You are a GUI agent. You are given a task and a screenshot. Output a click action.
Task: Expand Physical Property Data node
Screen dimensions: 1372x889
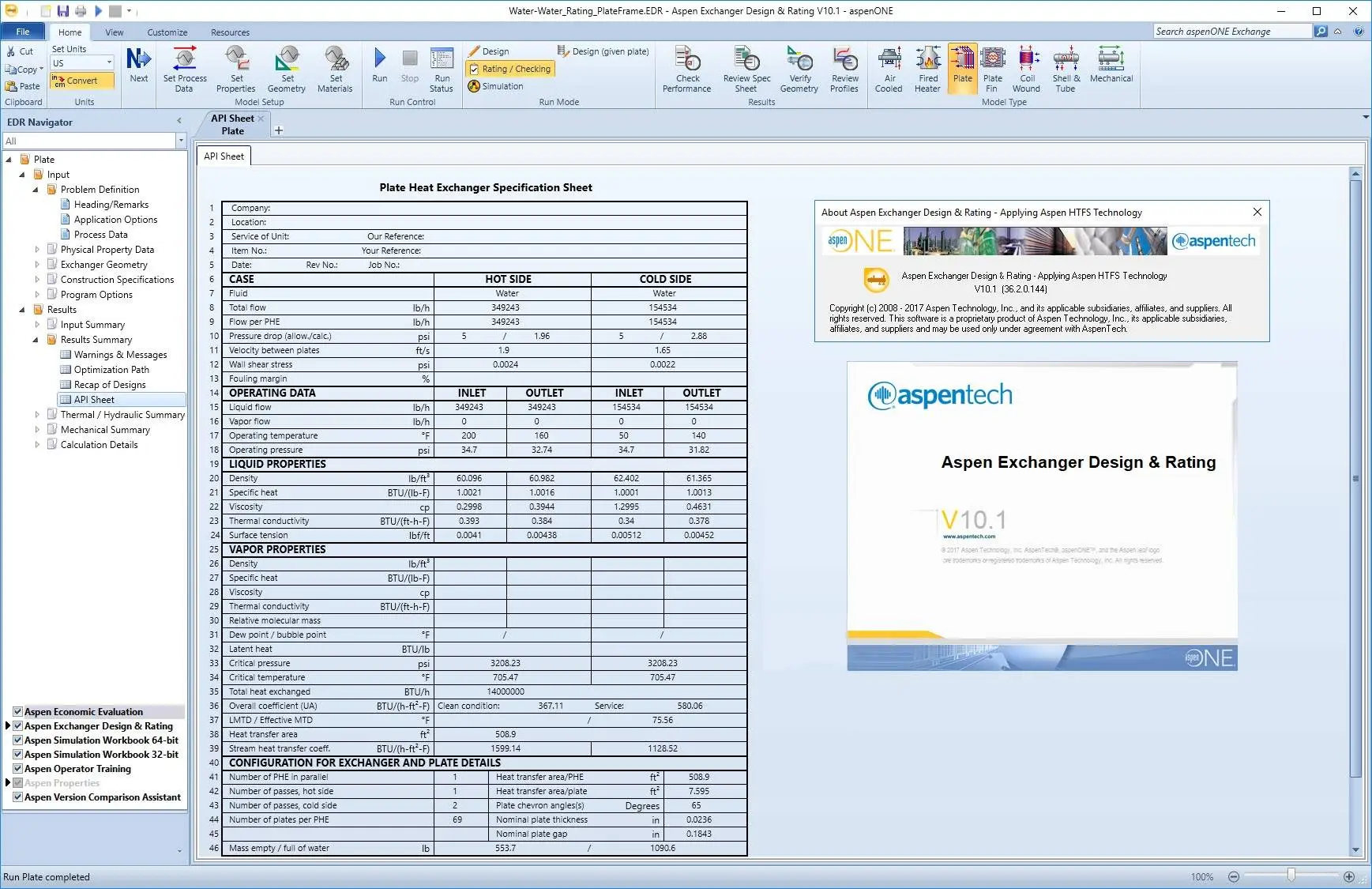(x=37, y=250)
